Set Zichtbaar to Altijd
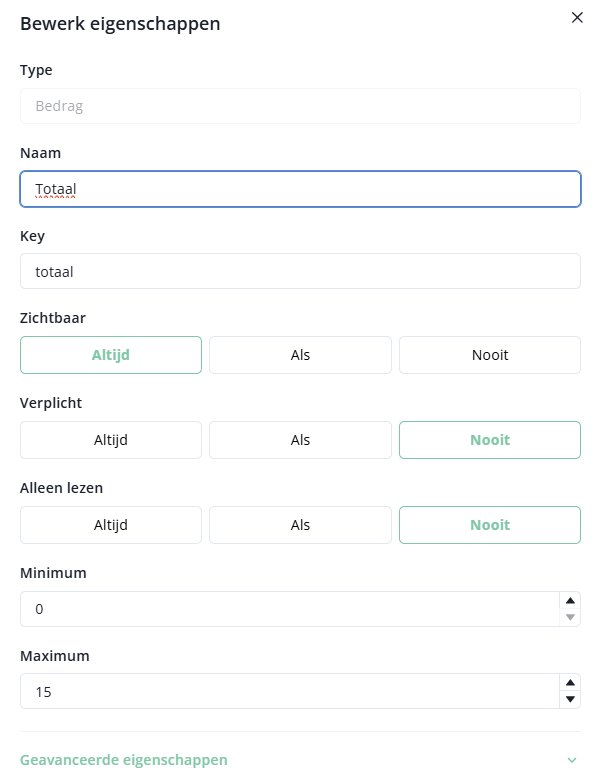Screen dimensions: 601x783 [111, 355]
